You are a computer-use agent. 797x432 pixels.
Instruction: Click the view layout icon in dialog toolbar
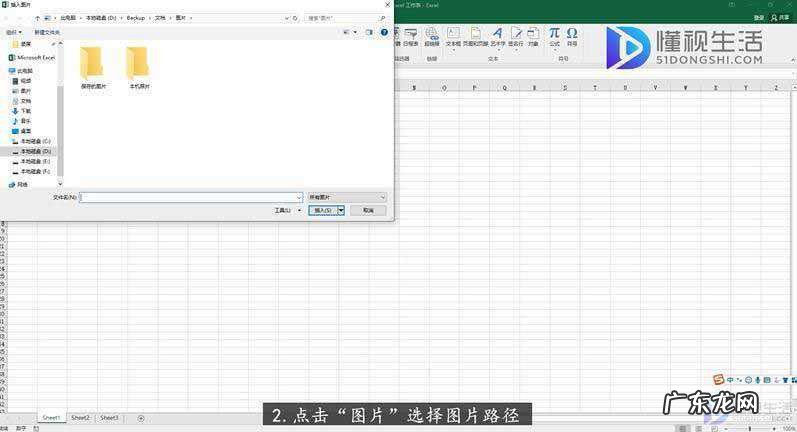coord(347,32)
